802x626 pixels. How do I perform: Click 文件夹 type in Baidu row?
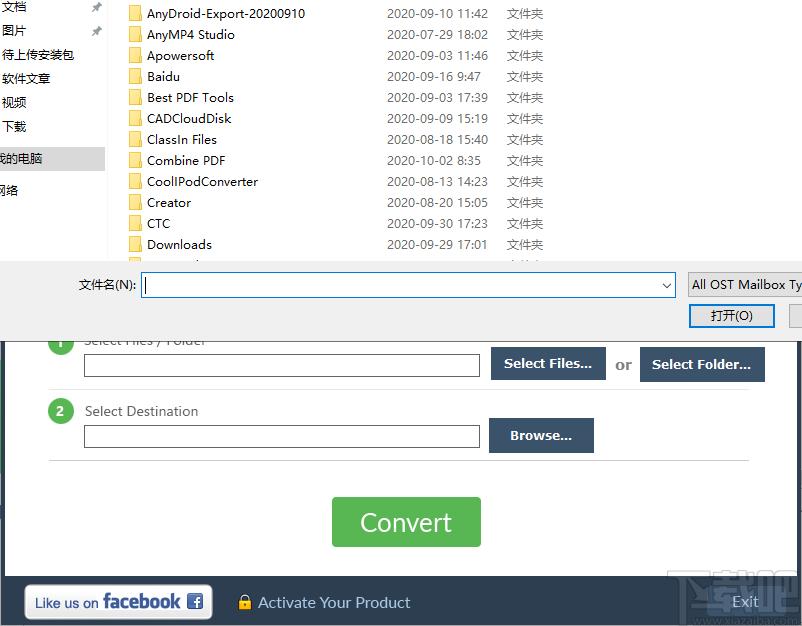pyautogui.click(x=525, y=77)
